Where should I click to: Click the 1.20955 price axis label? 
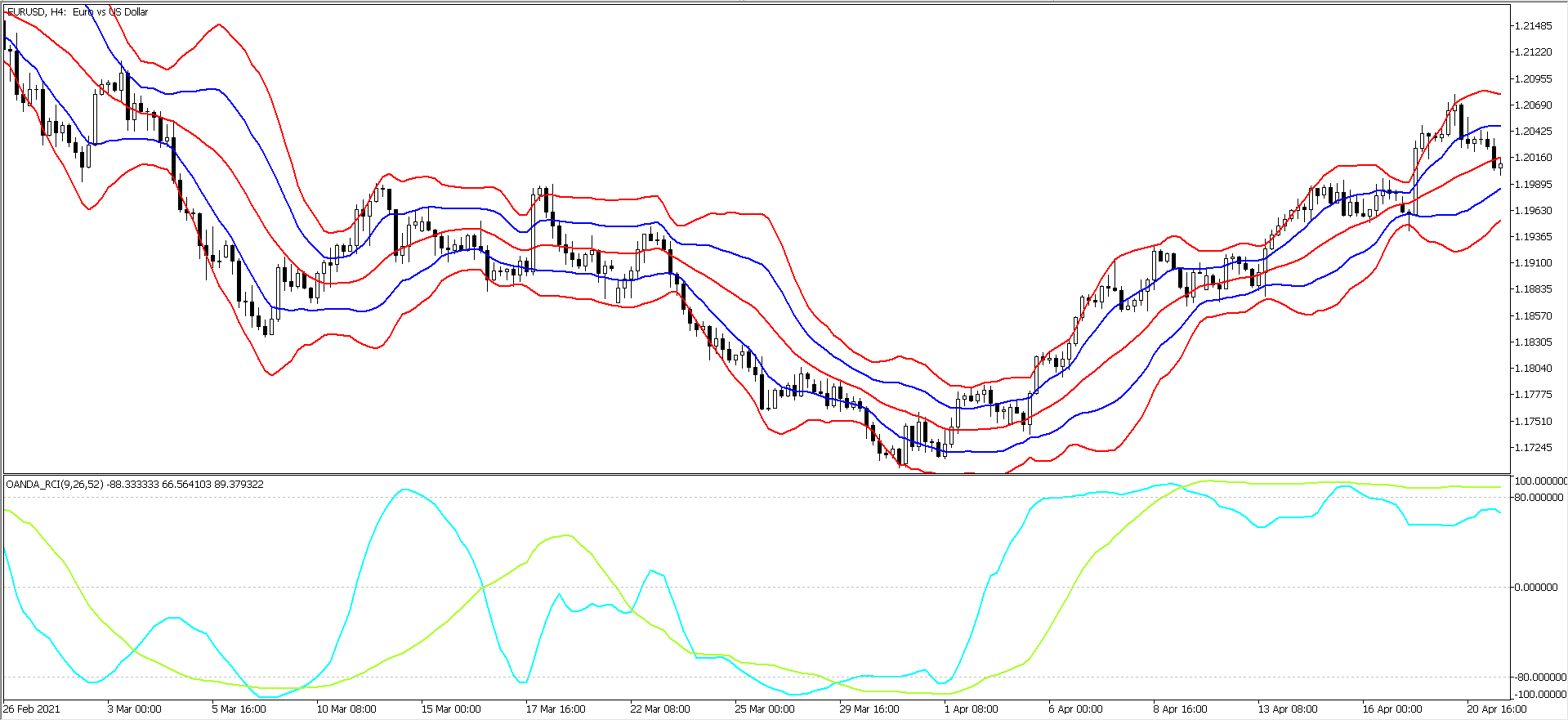1533,79
